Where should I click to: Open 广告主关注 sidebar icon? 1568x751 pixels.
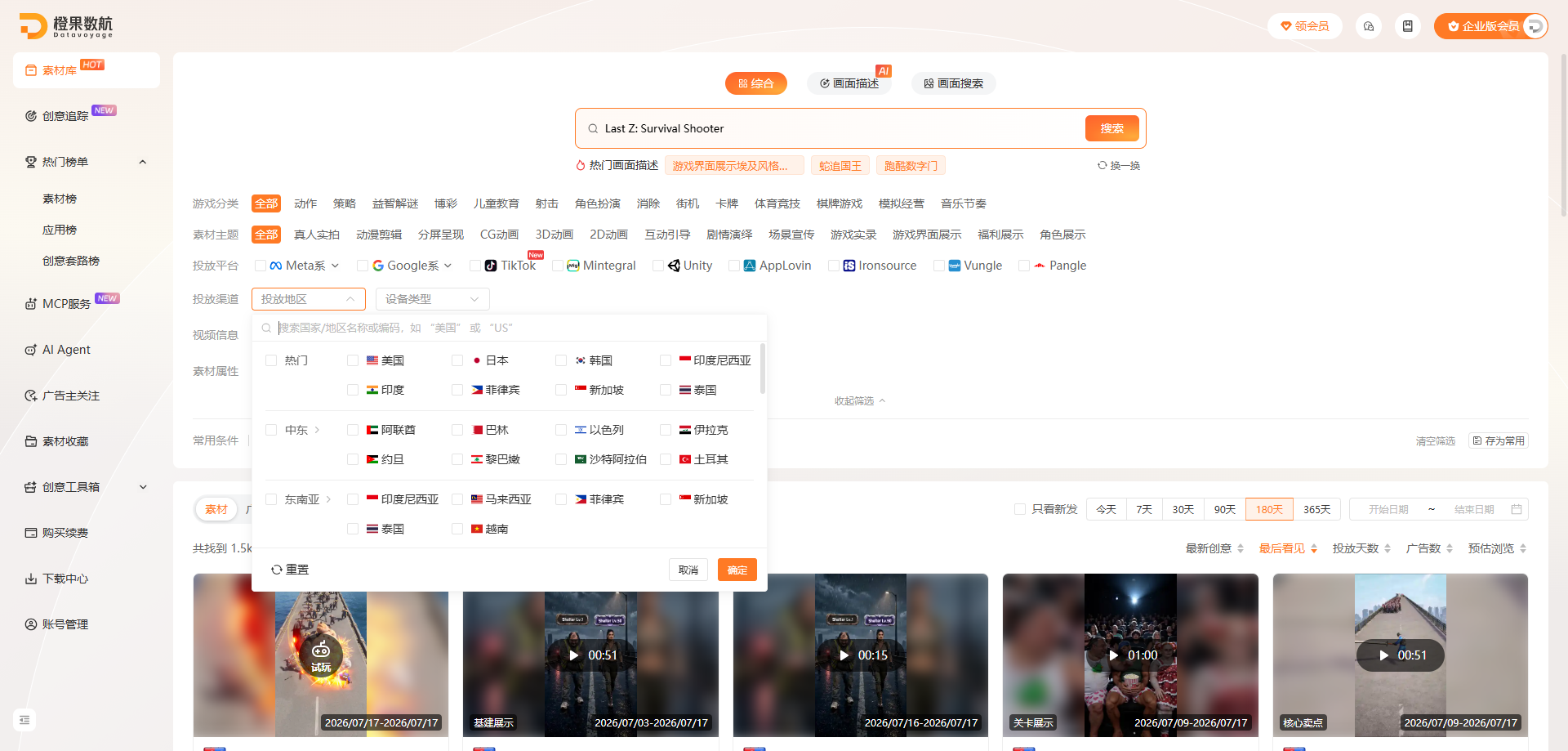coord(31,396)
